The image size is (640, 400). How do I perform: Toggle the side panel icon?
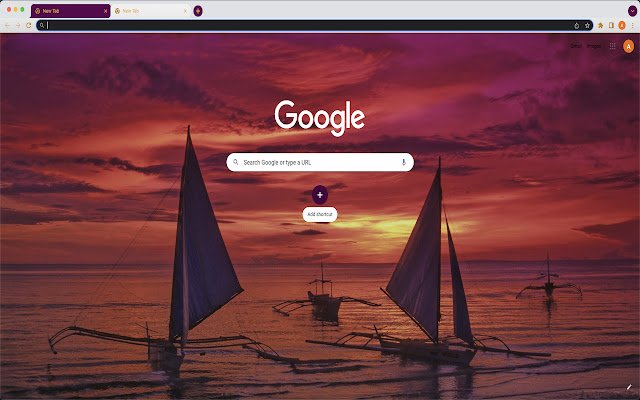click(x=611, y=25)
